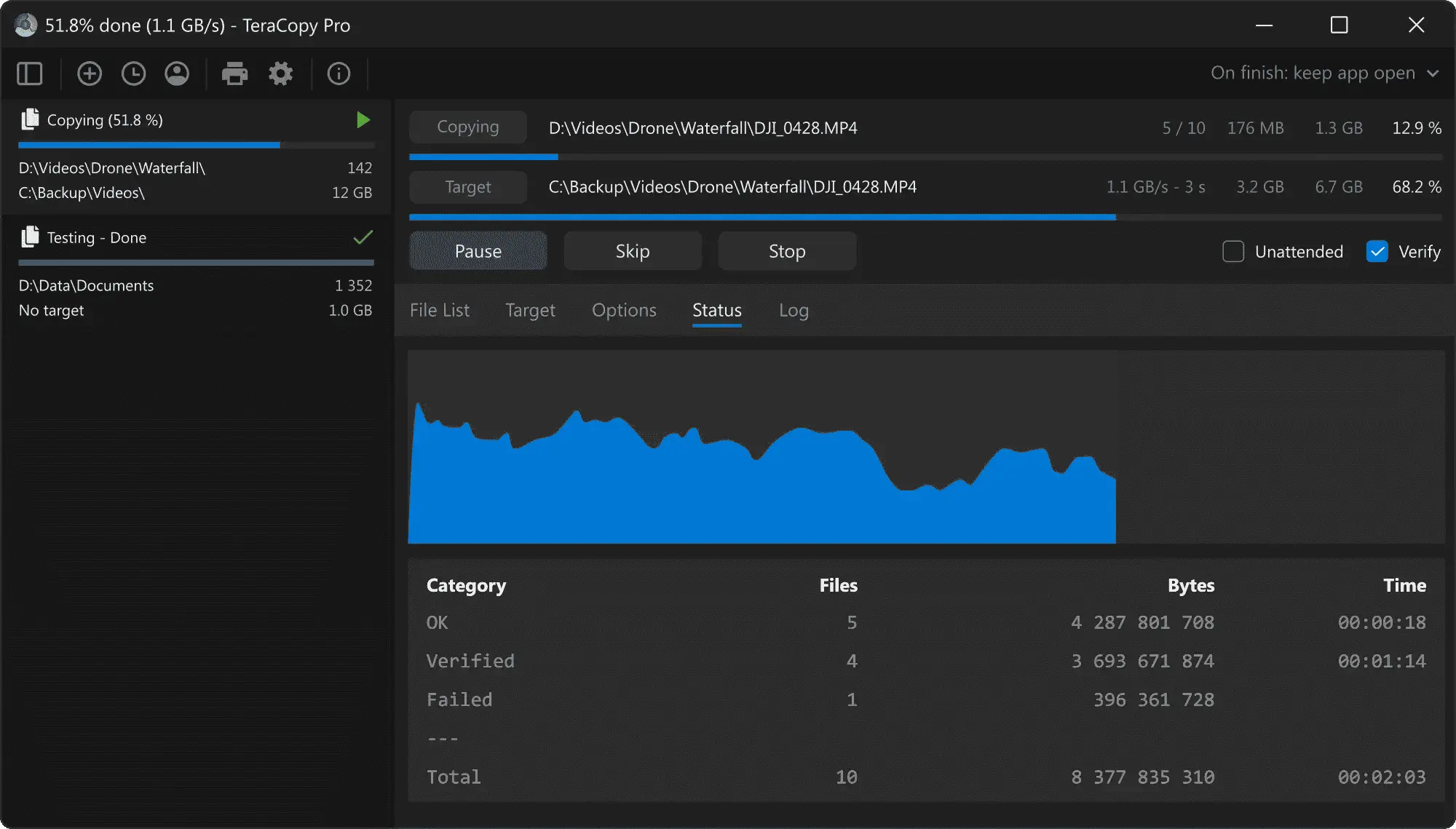This screenshot has height=829, width=1456.
Task: Skip the current file
Action: coord(633,251)
